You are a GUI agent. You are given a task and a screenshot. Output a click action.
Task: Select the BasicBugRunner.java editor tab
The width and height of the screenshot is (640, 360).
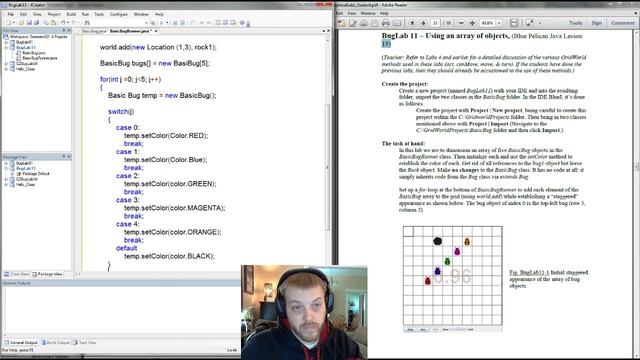(x=131, y=31)
